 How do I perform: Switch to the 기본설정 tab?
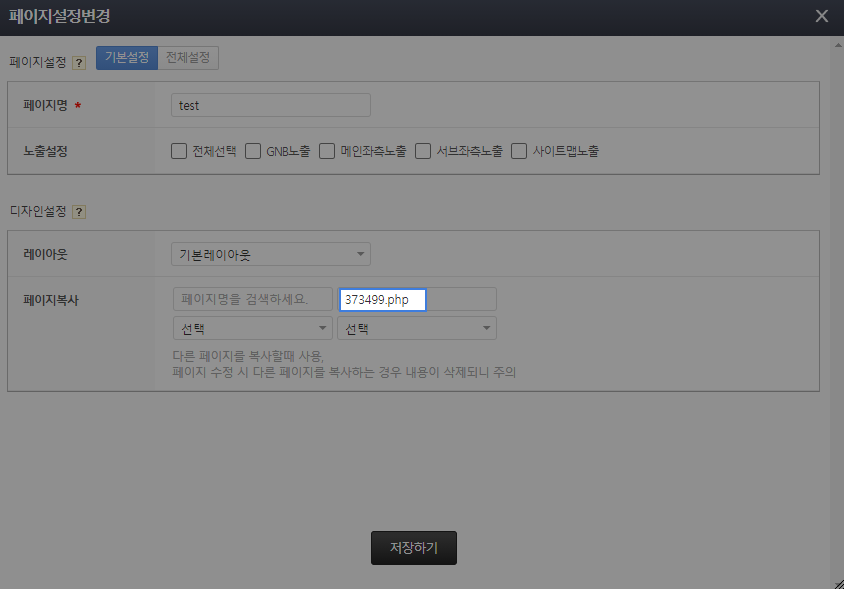click(x=127, y=58)
